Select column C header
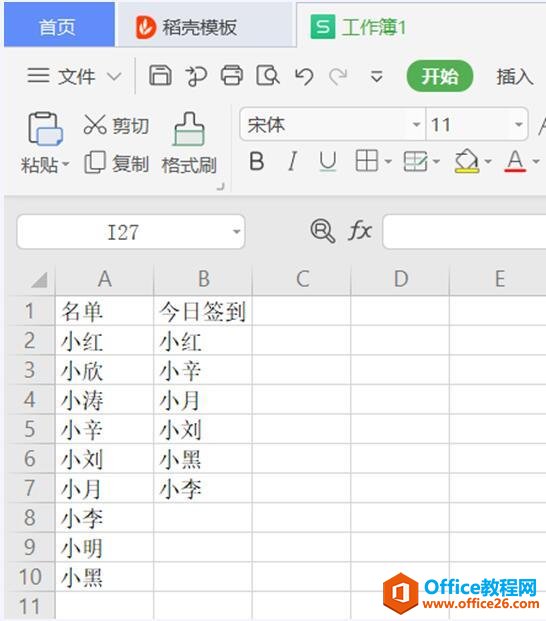Image resolution: width=546 pixels, height=621 pixels. tap(302, 279)
